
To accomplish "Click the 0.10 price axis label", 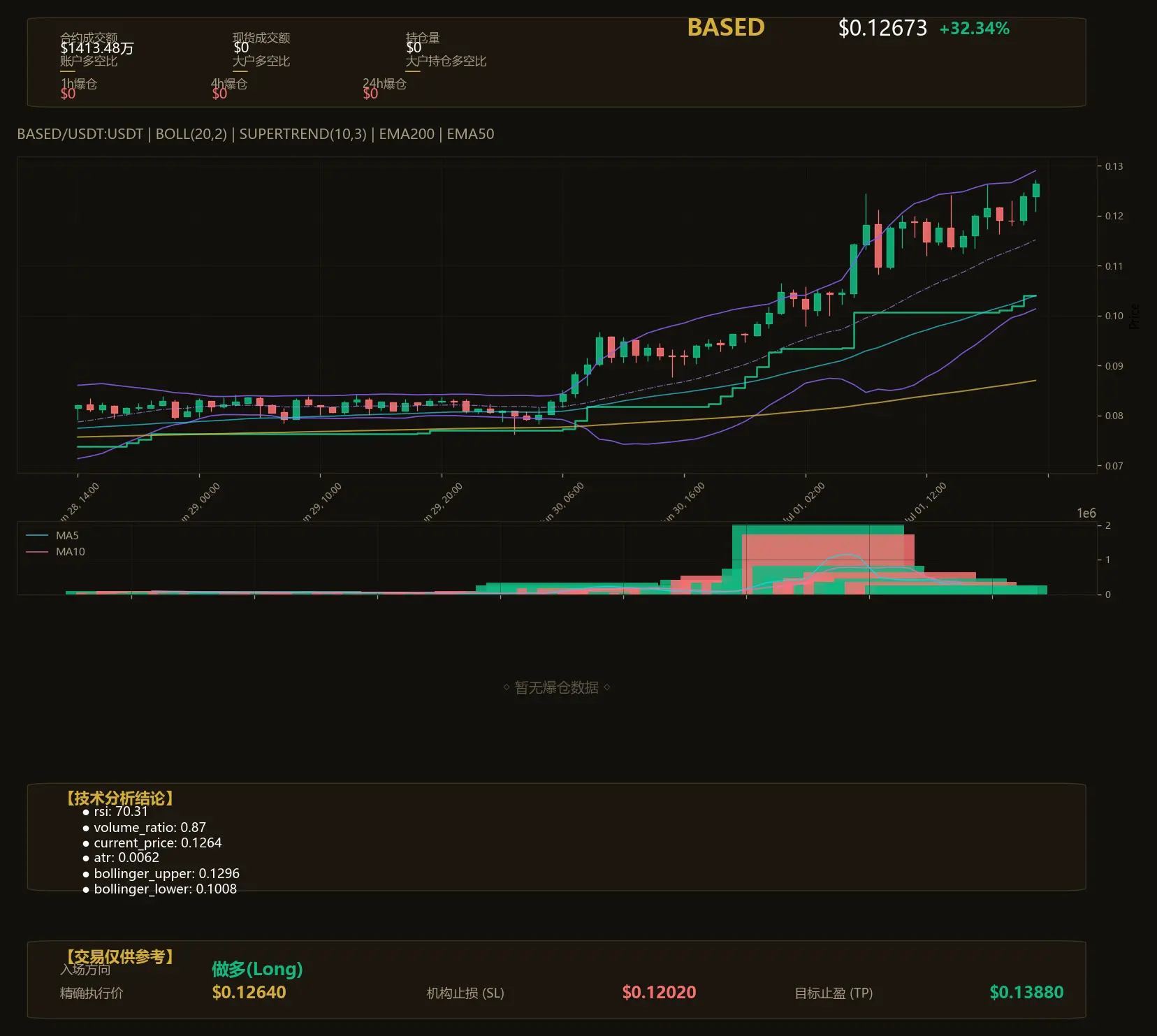I will [1114, 316].
